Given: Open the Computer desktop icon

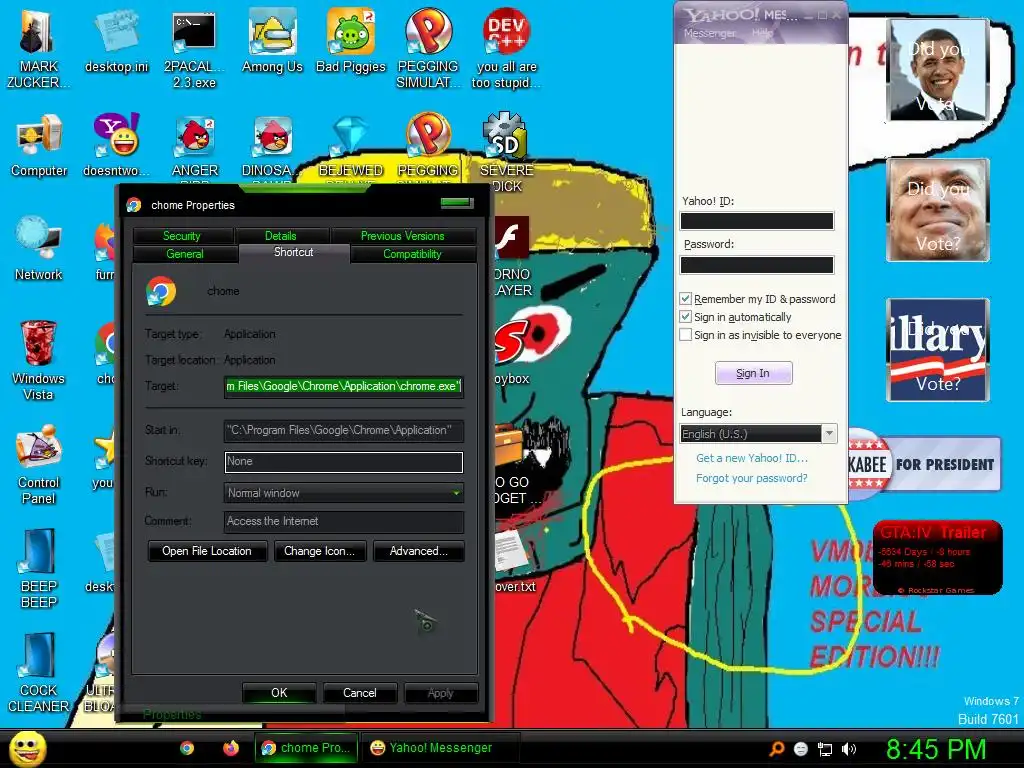Looking at the screenshot, I should click(x=39, y=145).
